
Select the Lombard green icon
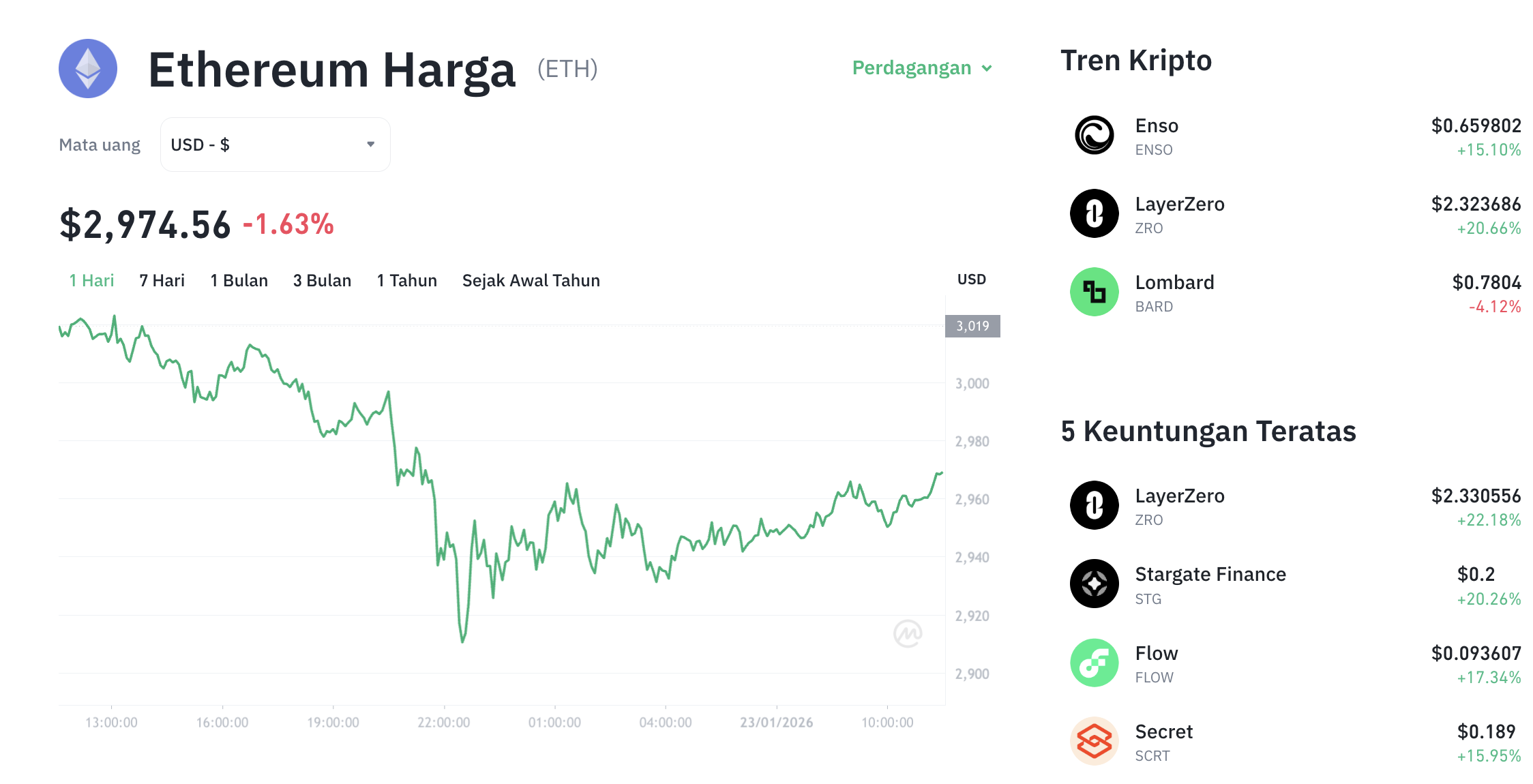pyautogui.click(x=1094, y=292)
